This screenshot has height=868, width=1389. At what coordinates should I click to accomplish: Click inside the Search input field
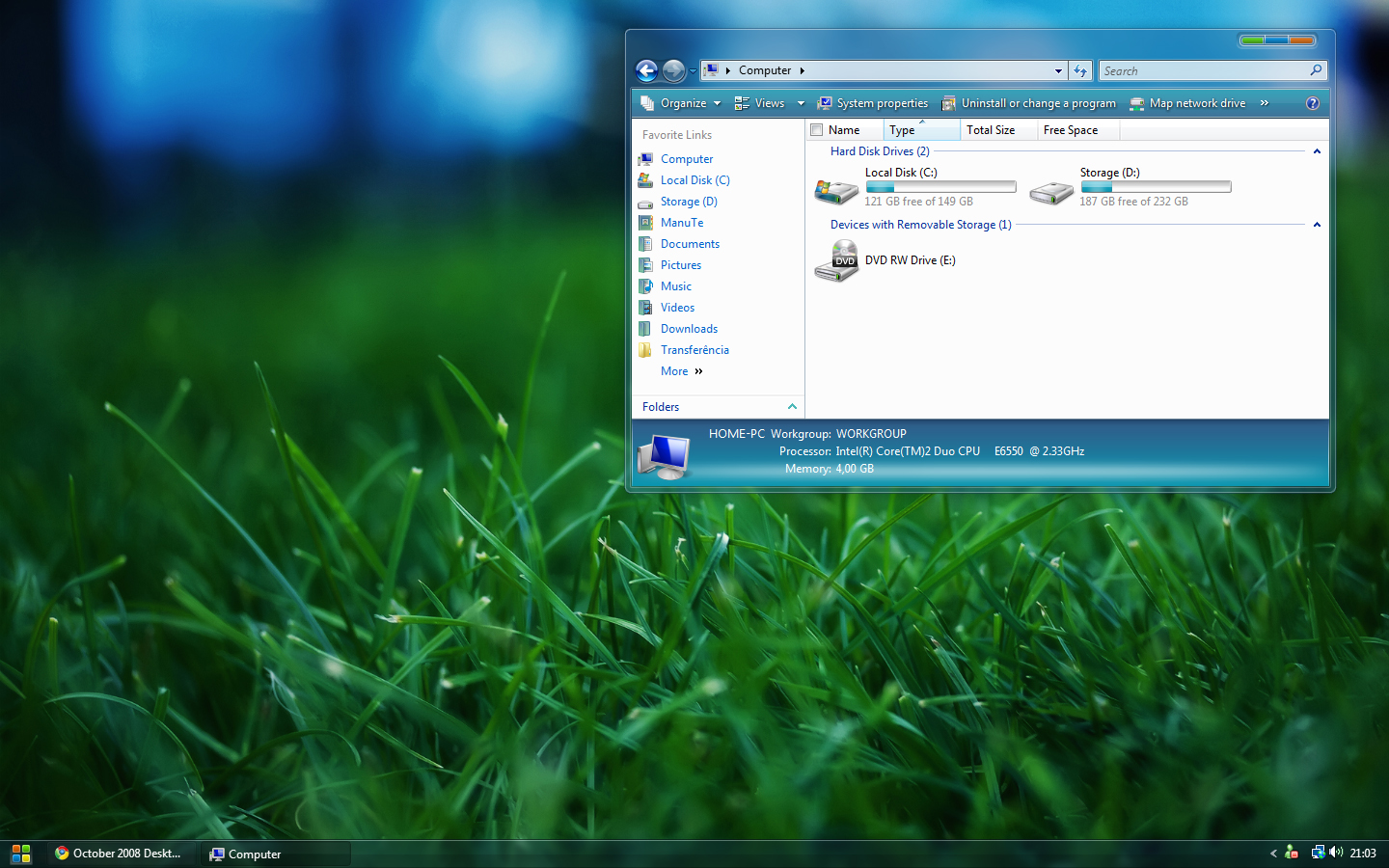coord(1204,70)
